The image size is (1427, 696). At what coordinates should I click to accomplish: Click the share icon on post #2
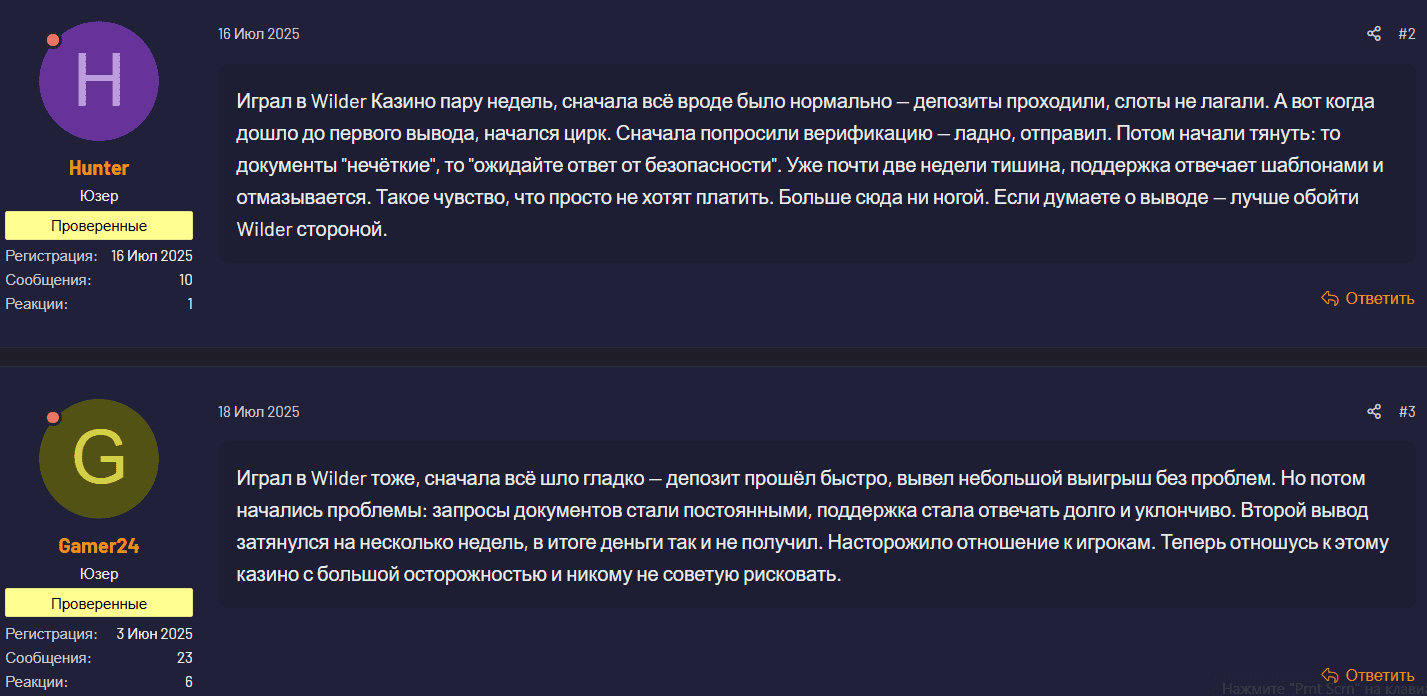pos(1374,34)
